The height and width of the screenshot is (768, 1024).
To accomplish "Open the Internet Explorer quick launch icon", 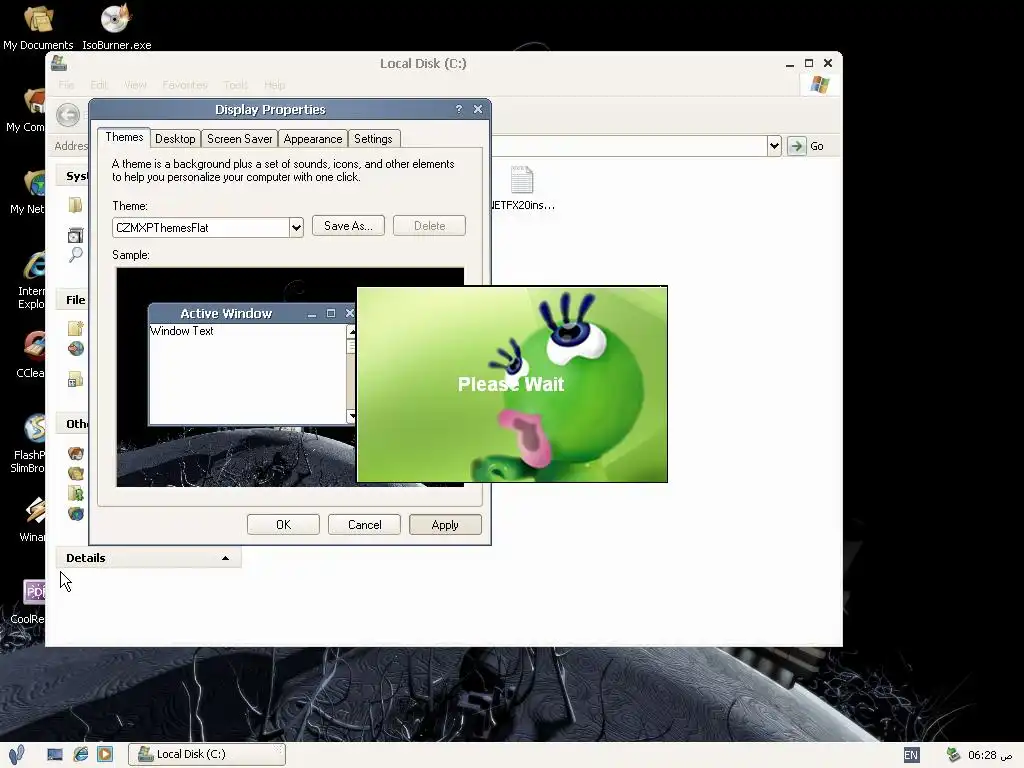I will (80, 754).
